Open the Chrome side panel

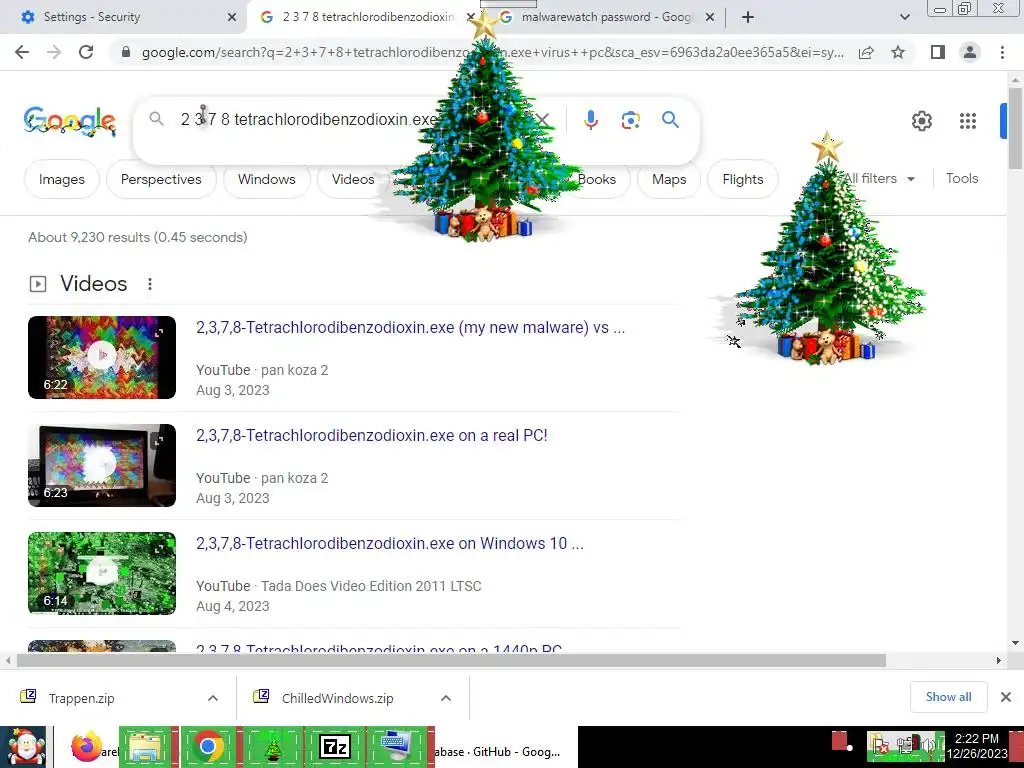tap(938, 52)
